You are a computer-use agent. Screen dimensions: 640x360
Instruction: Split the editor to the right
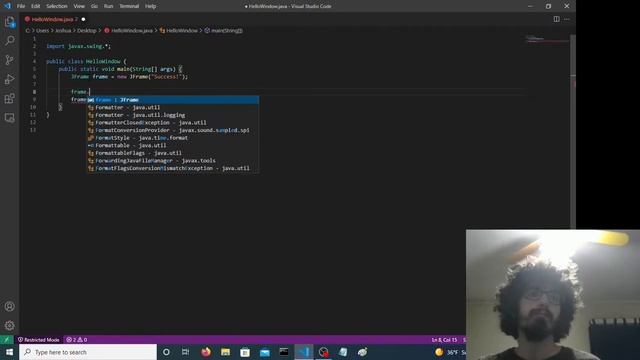[x=556, y=19]
